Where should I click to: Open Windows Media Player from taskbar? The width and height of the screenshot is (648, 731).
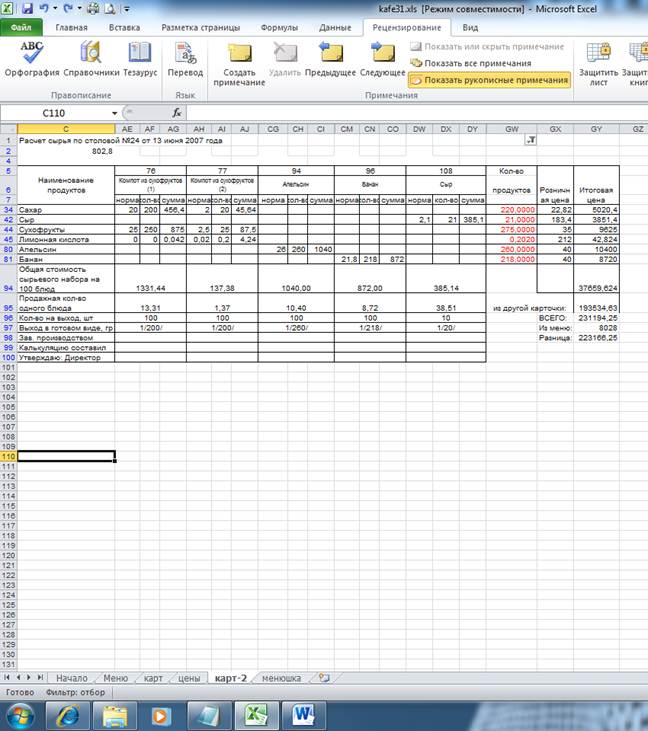point(161,716)
